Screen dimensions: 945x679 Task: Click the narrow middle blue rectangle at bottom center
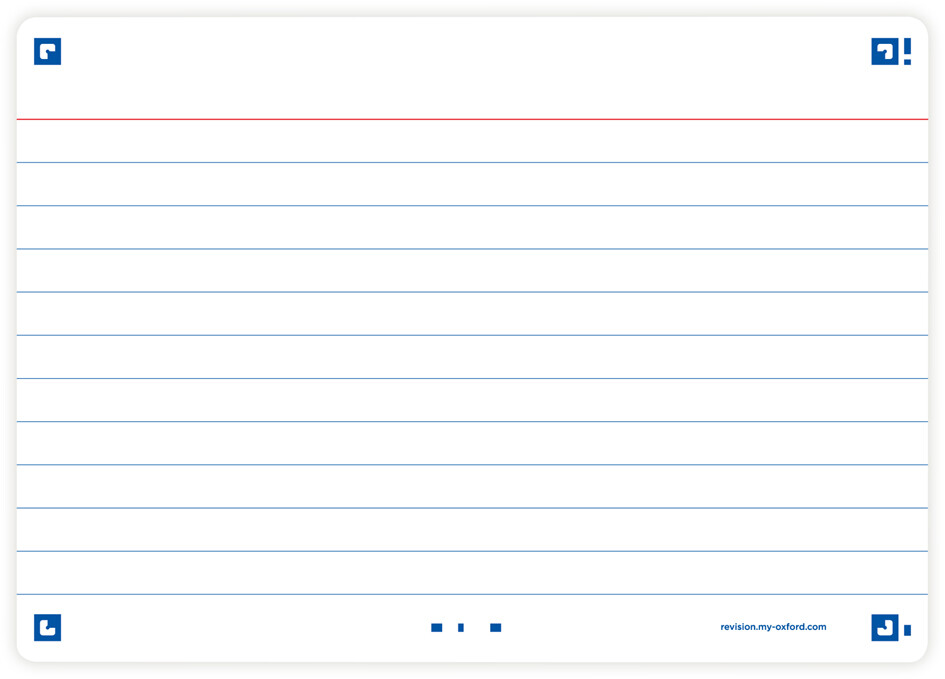[x=461, y=628]
